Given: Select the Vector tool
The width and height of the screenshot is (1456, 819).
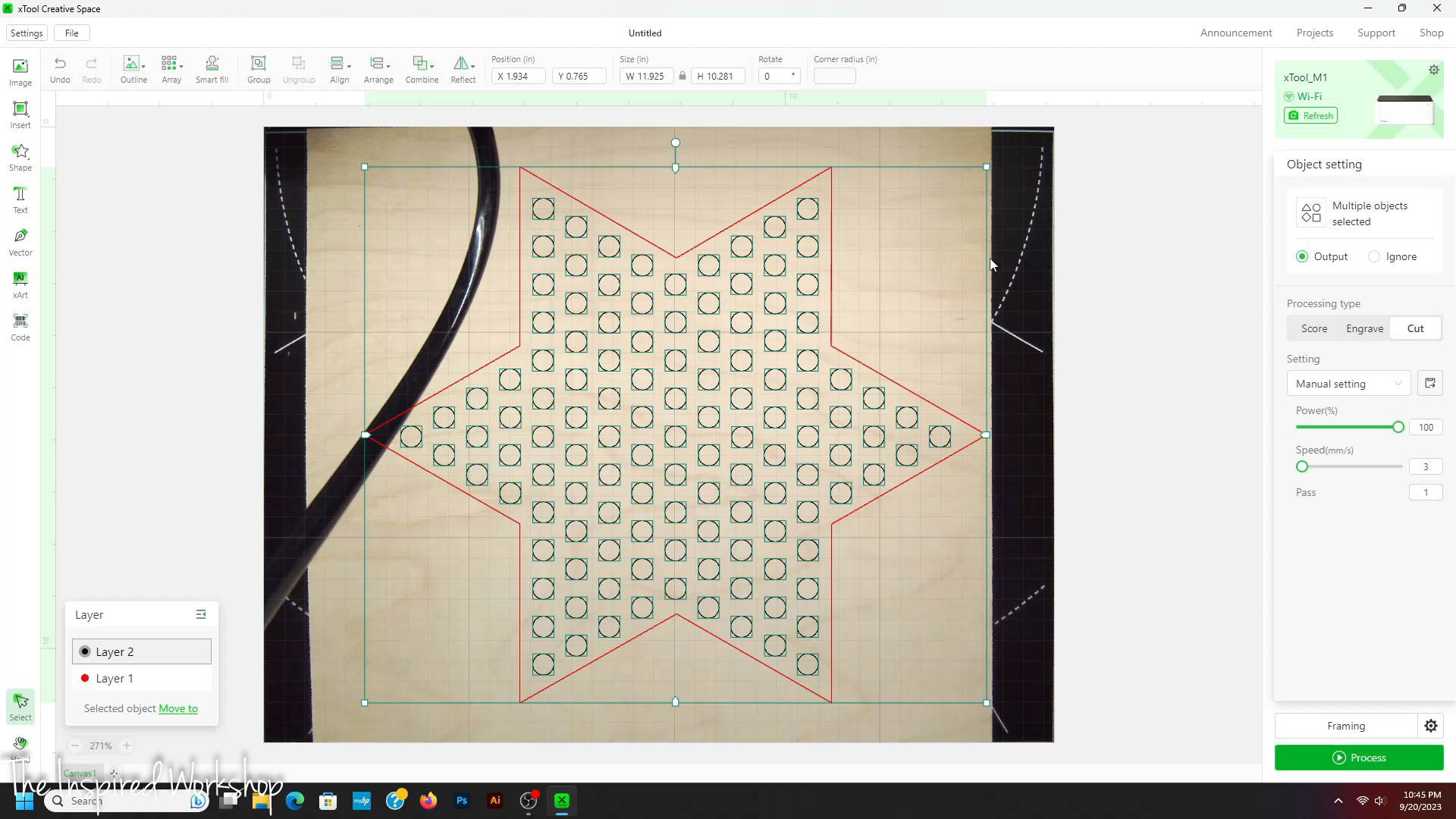Looking at the screenshot, I should [20, 241].
